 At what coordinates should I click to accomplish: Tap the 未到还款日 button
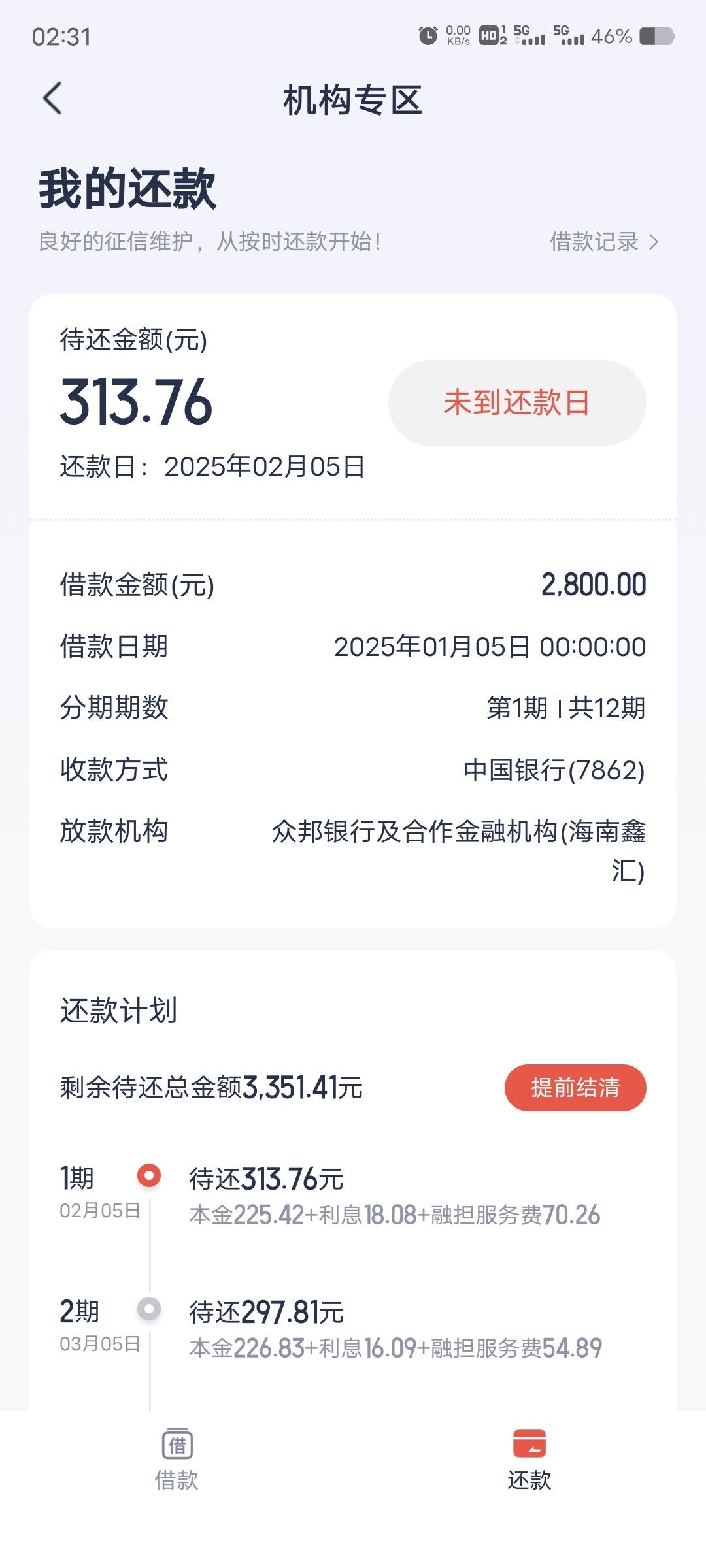[517, 402]
